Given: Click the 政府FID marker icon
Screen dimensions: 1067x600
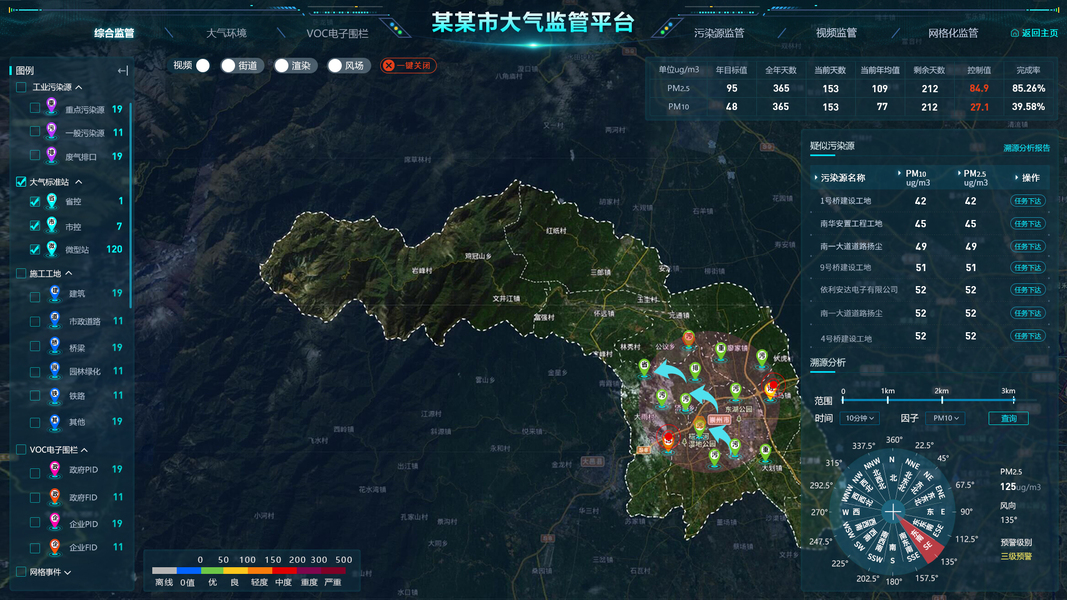Looking at the screenshot, I should pyautogui.click(x=55, y=497).
